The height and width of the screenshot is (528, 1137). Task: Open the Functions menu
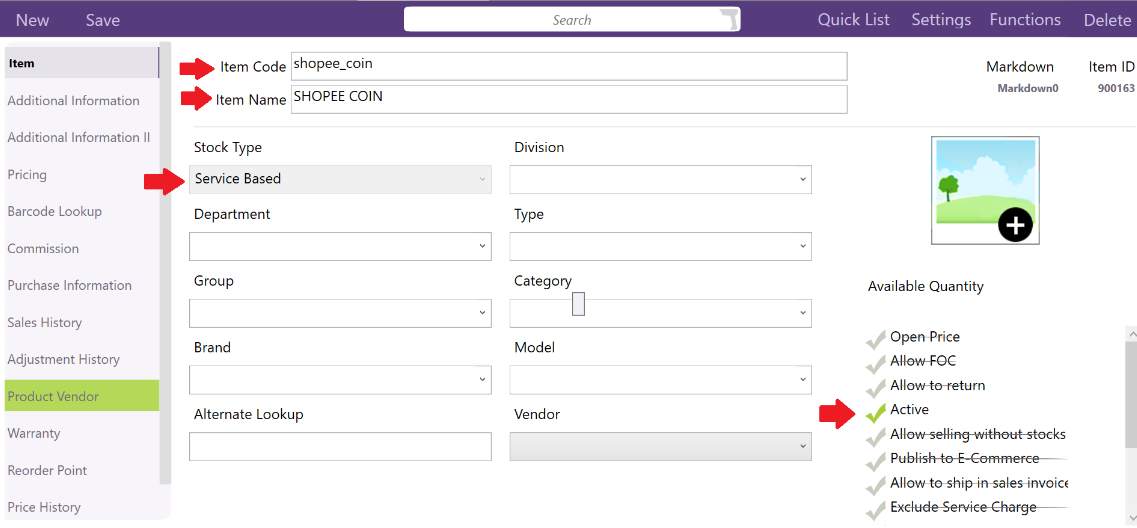tap(1025, 20)
